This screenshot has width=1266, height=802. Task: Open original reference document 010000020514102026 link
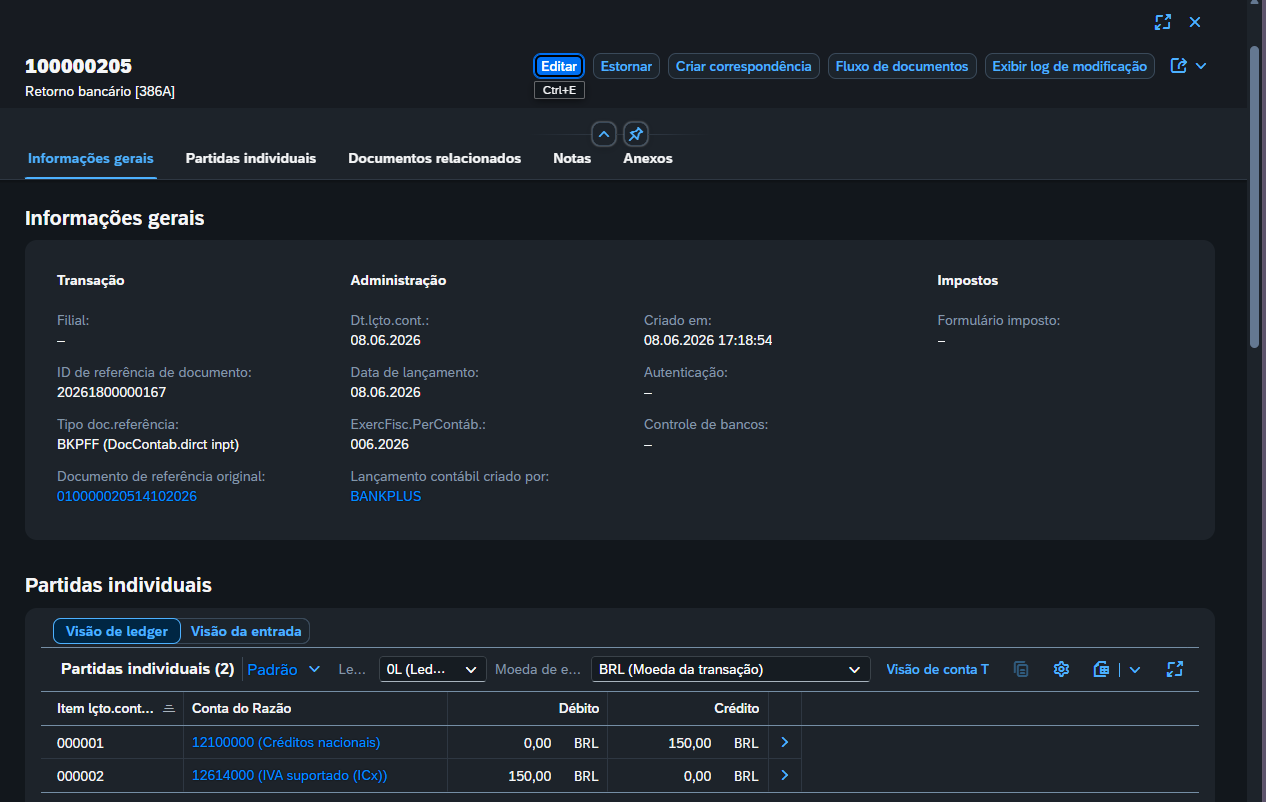[x=127, y=496]
